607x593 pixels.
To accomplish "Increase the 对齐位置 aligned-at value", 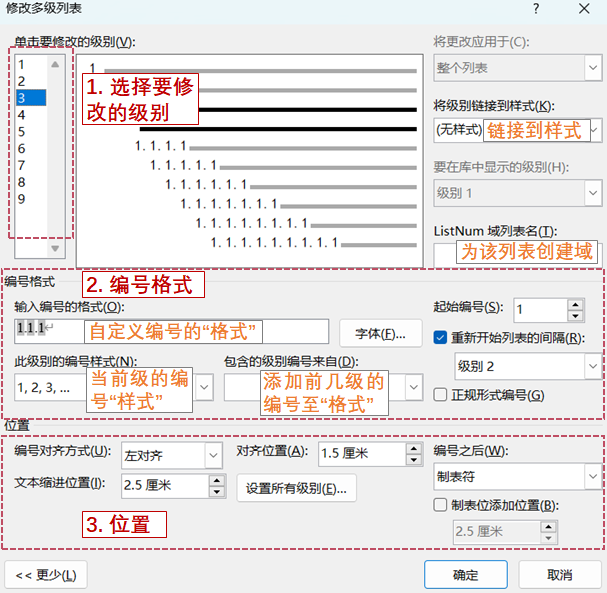I will pyautogui.click(x=414, y=448).
